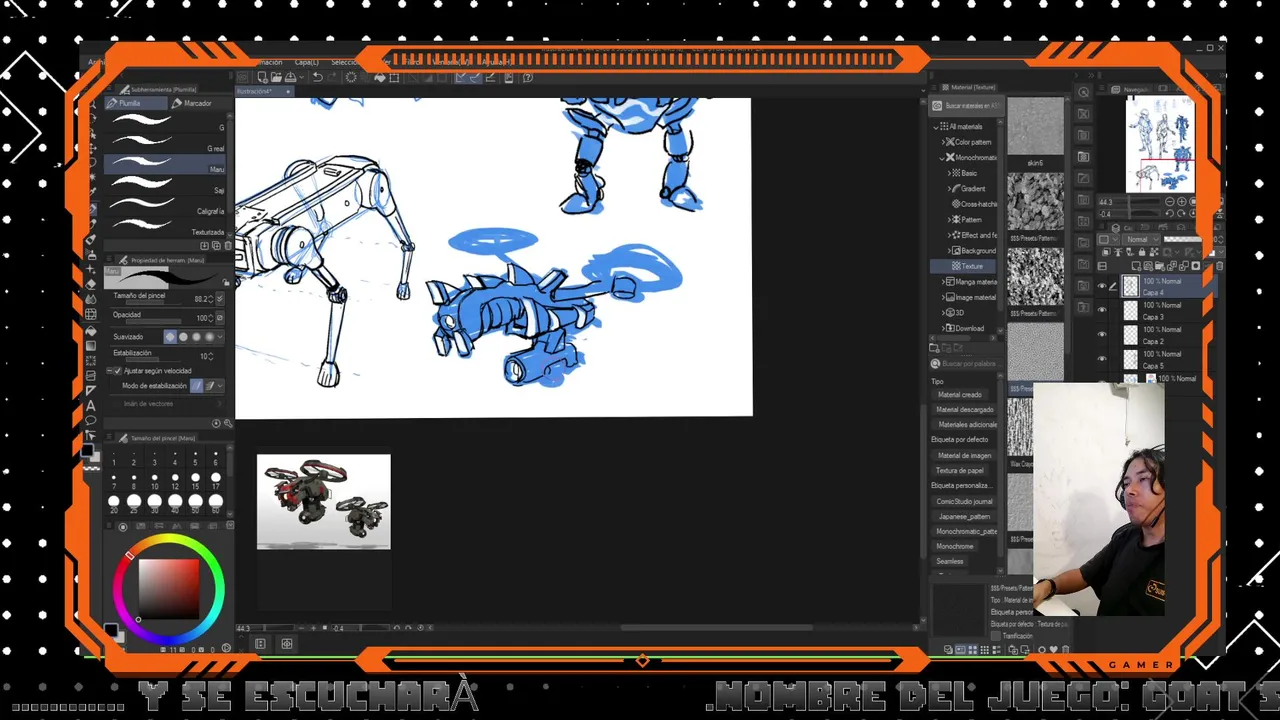The height and width of the screenshot is (720, 1280).
Task: Open opacity dynamics button next to 100
Action: 219,318
